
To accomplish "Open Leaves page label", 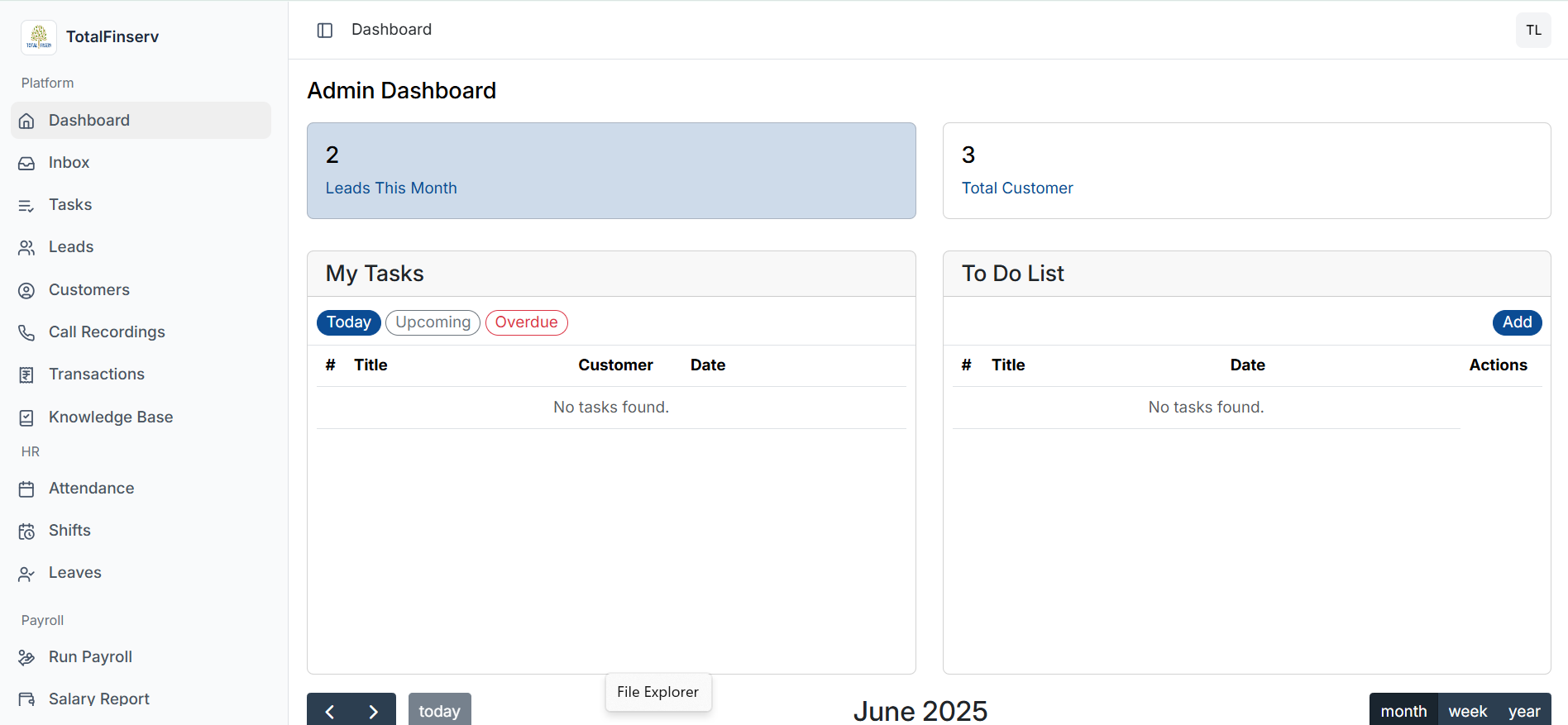I will coord(74,573).
